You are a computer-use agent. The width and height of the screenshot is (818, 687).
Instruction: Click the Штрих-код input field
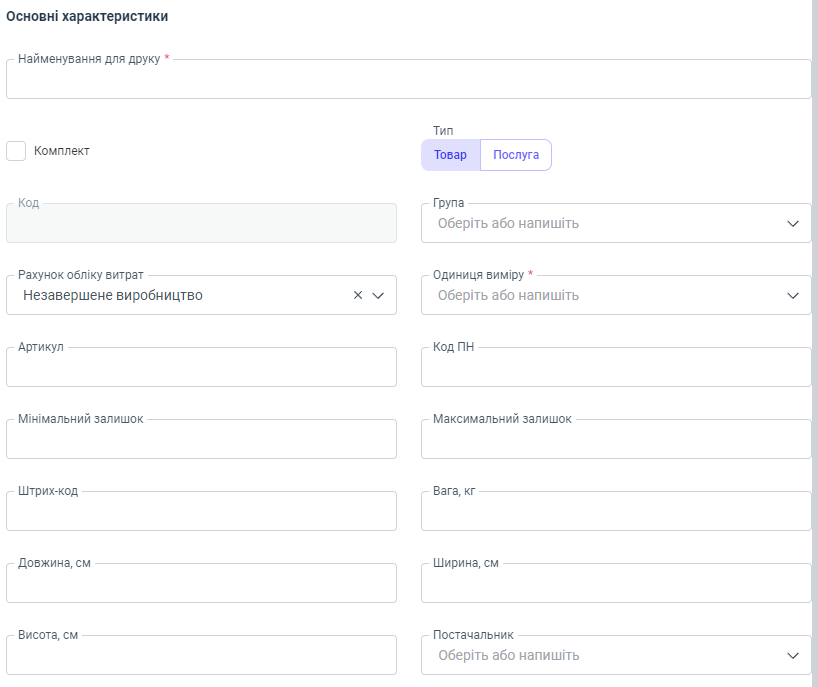[x=201, y=512]
